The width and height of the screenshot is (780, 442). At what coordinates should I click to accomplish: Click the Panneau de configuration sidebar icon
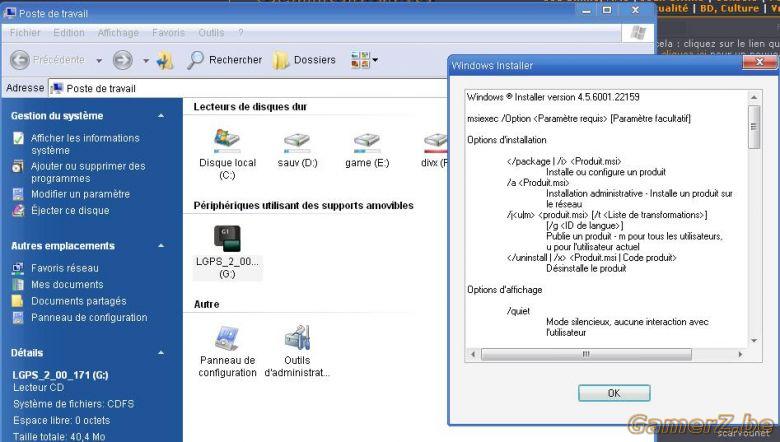18,317
